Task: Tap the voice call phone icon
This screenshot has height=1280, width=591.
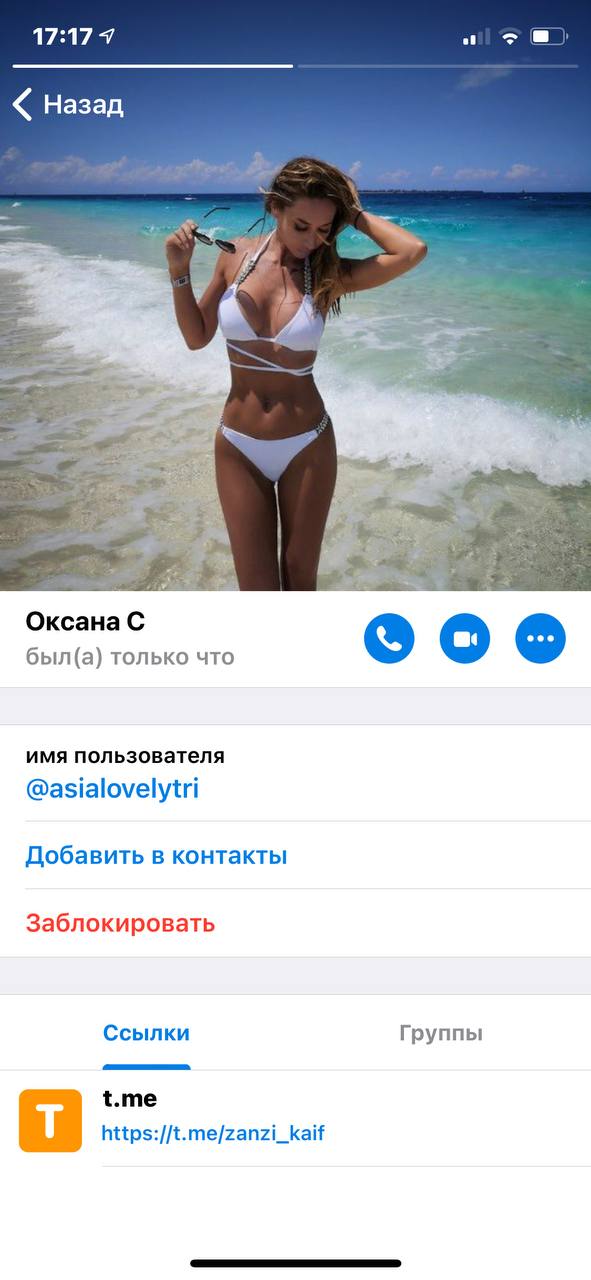Action: [x=389, y=638]
